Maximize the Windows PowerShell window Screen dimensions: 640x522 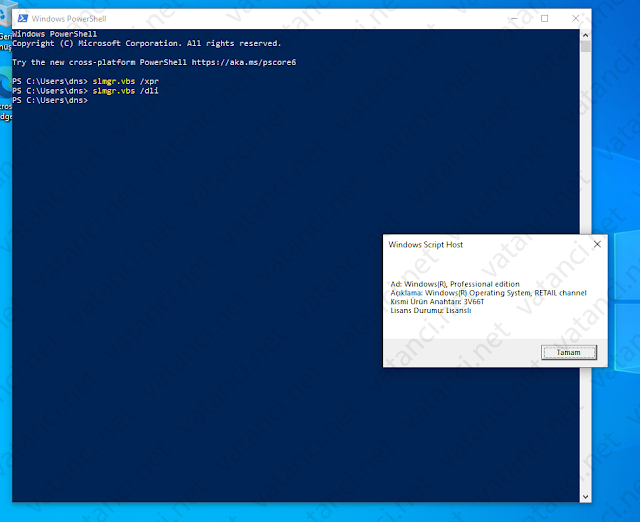click(x=544, y=18)
